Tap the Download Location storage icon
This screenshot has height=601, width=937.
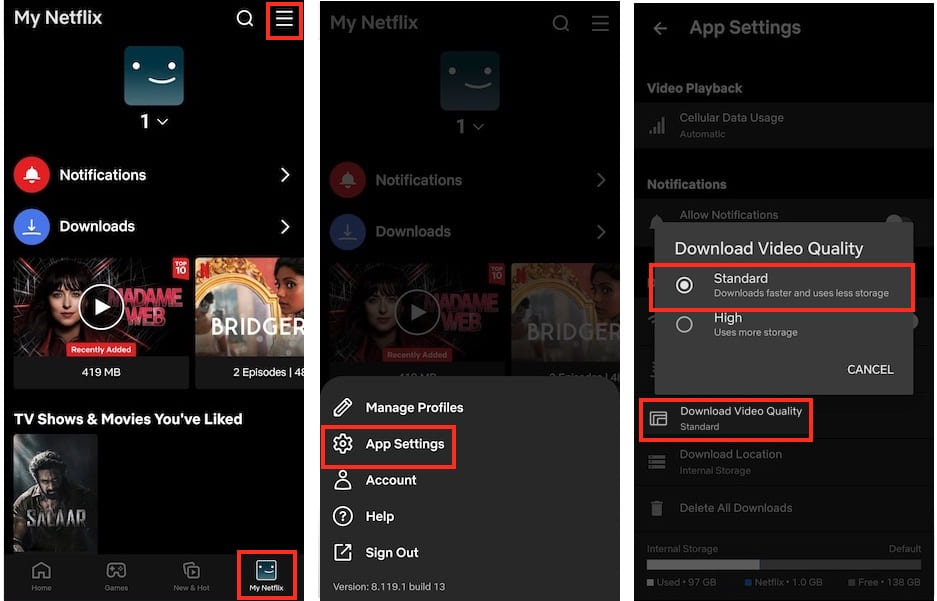(657, 462)
